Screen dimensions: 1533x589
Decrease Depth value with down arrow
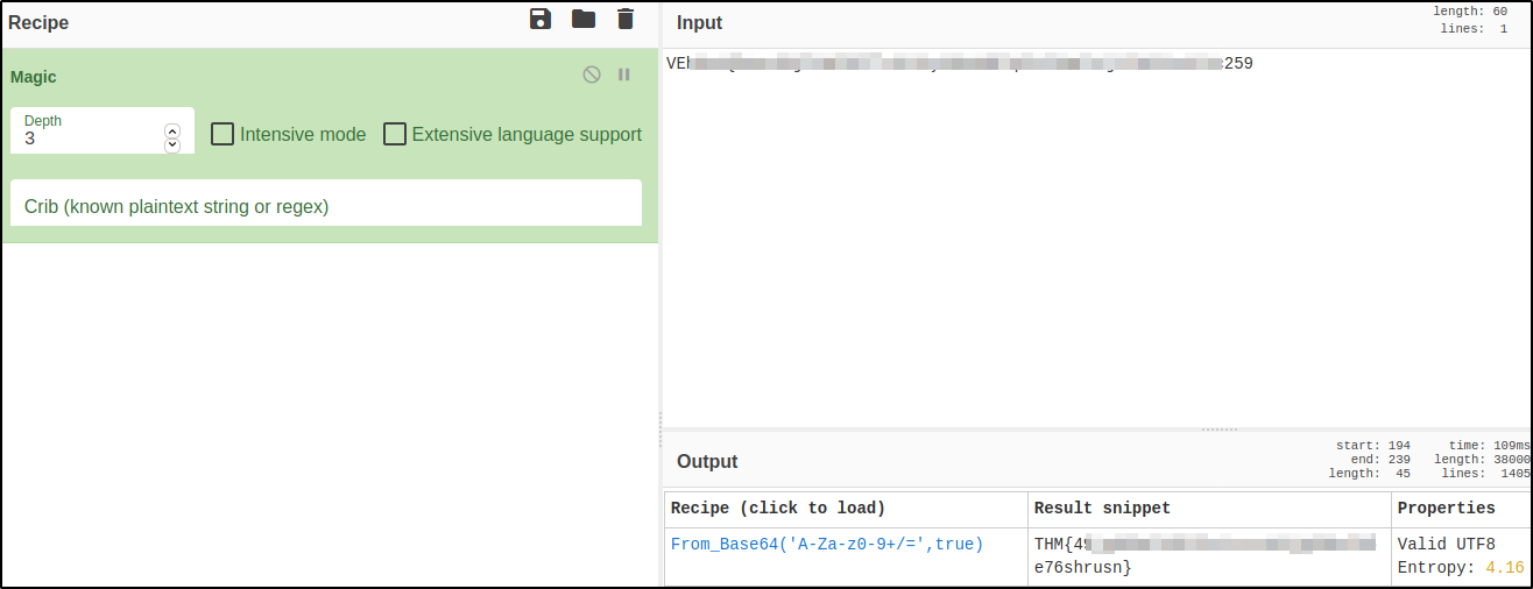pyautogui.click(x=172, y=145)
